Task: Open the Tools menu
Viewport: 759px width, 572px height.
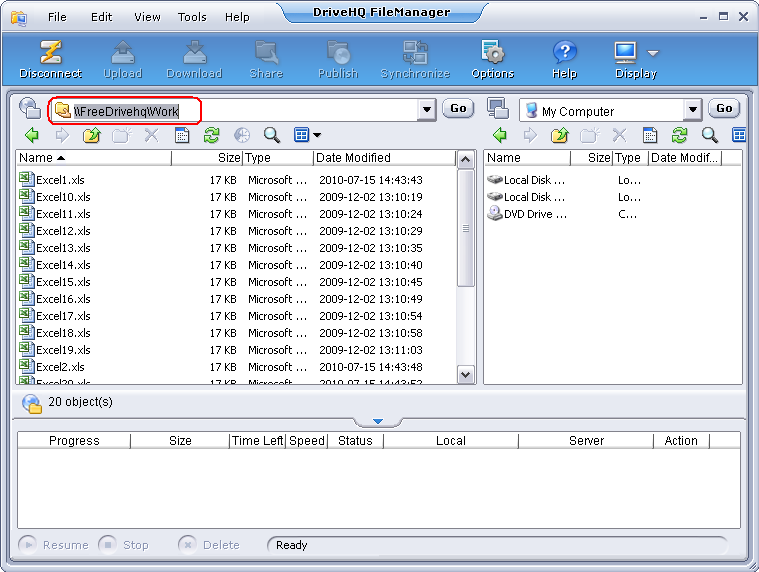Action: coord(192,17)
